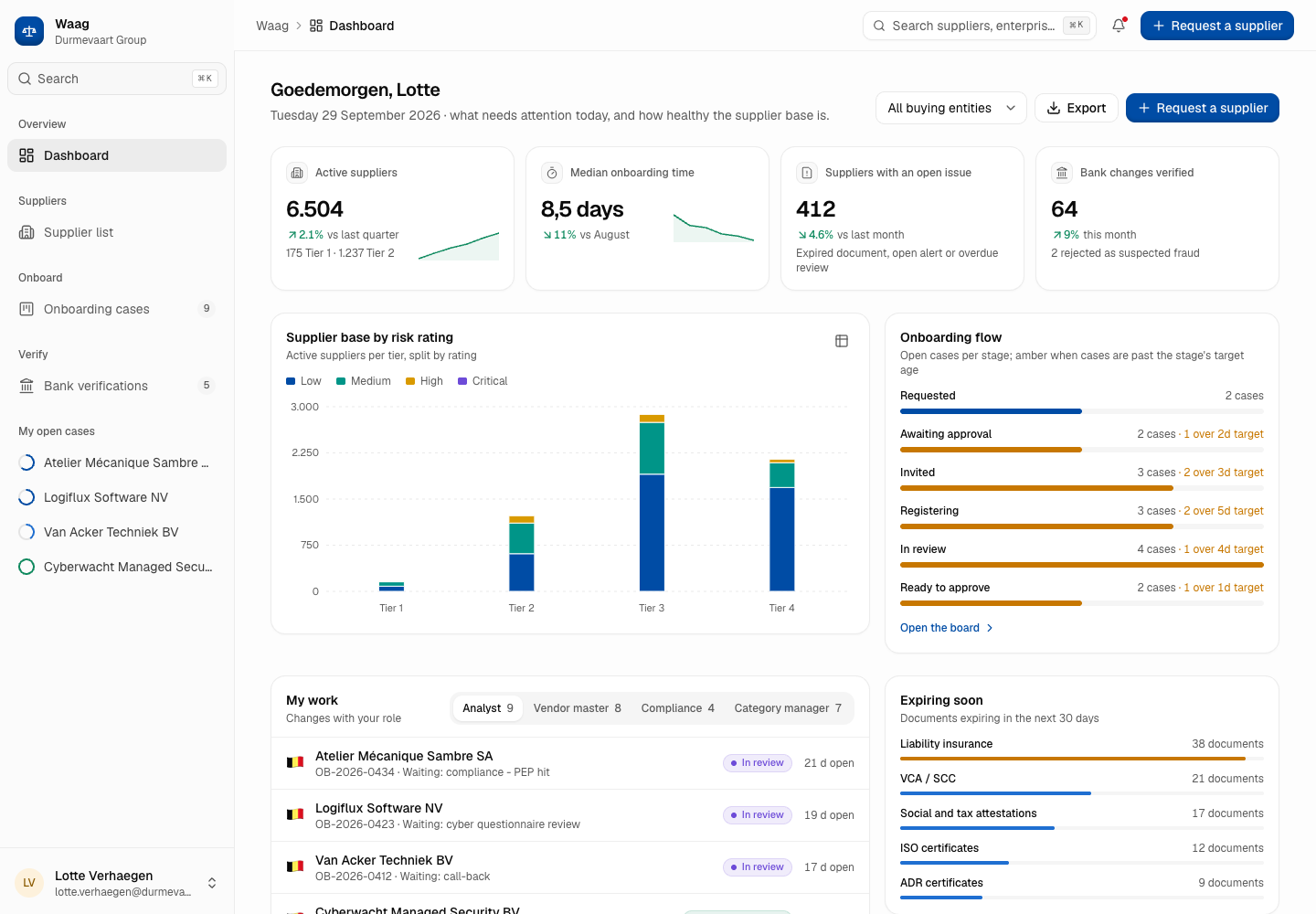Click the Median onboarding time clock icon

tap(552, 173)
